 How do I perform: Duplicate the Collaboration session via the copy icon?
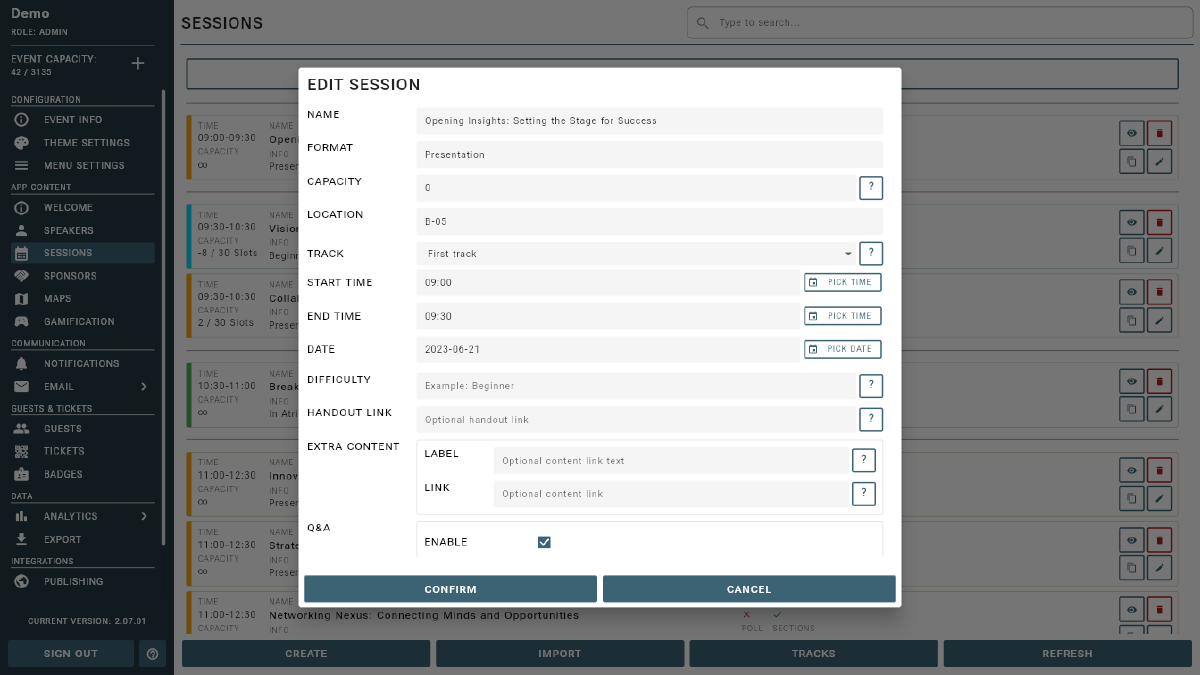[x=1131, y=320]
